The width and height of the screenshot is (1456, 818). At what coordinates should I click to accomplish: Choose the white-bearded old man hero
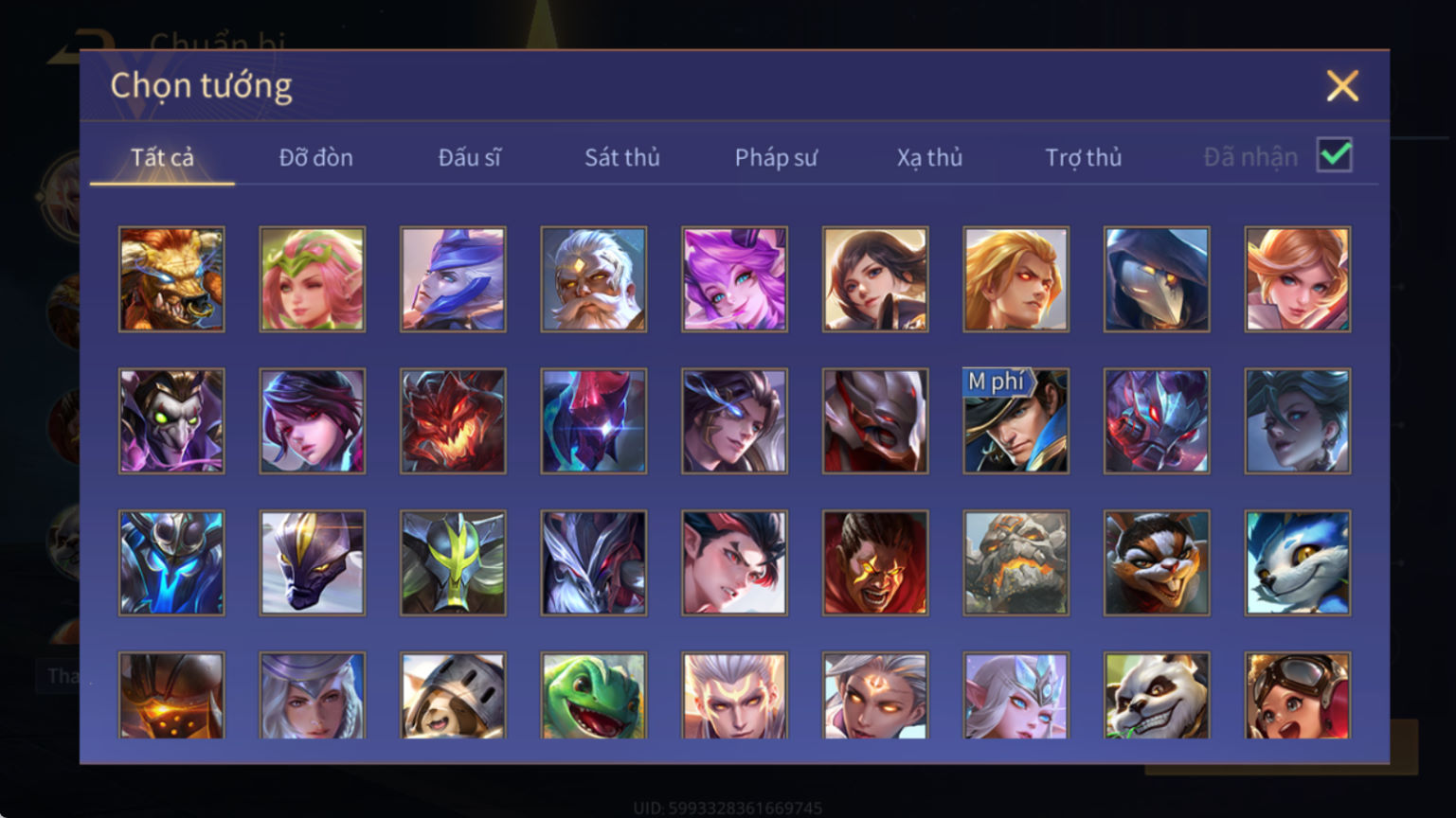tap(594, 279)
